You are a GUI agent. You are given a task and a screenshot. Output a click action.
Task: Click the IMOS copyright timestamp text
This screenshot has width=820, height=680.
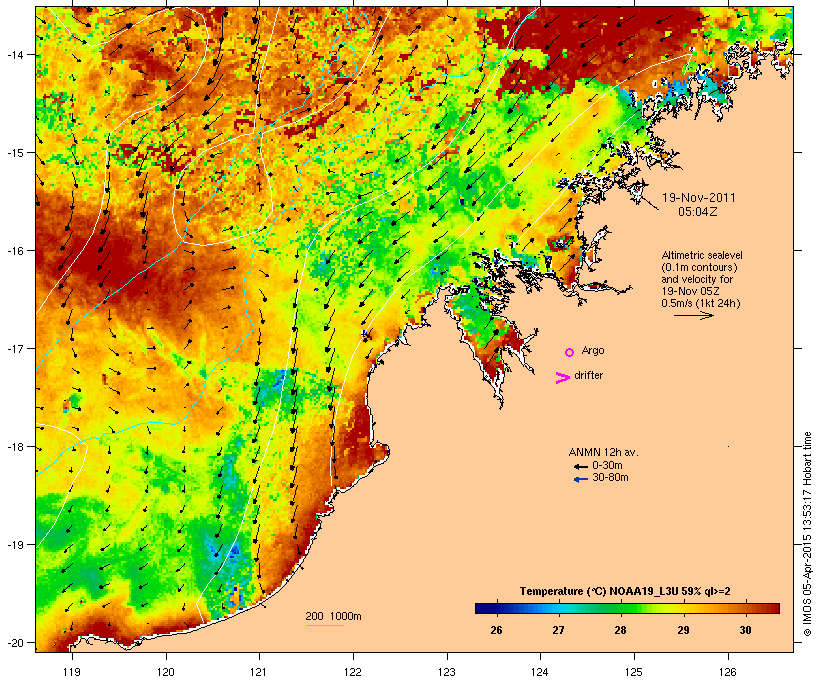pyautogui.click(x=807, y=534)
